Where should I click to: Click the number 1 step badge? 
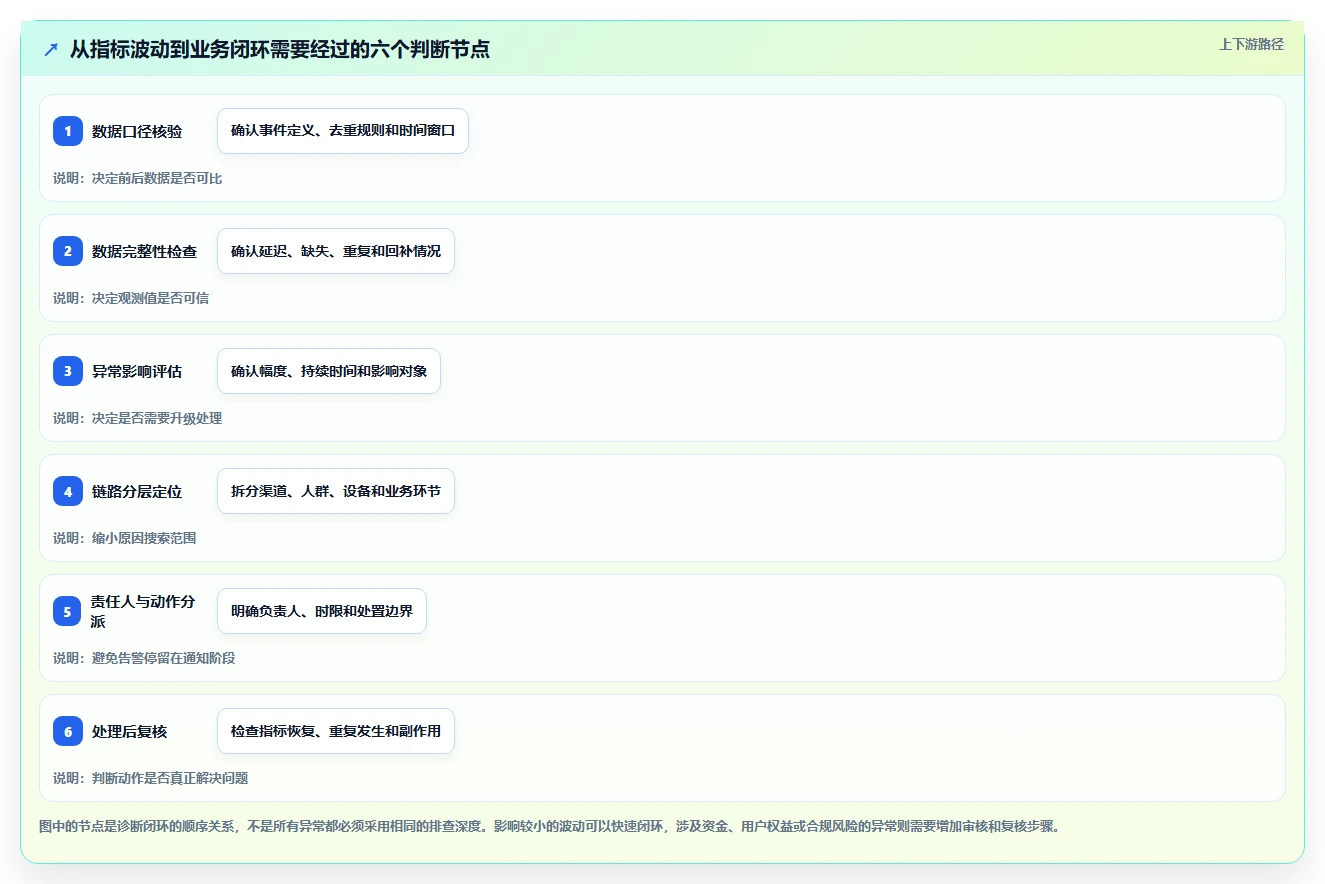[68, 131]
